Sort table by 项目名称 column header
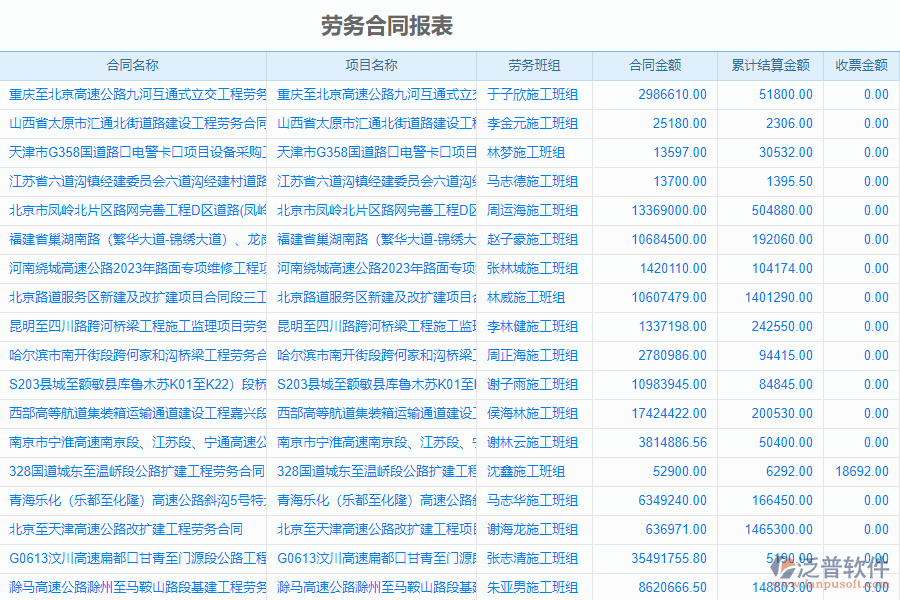 [370, 65]
